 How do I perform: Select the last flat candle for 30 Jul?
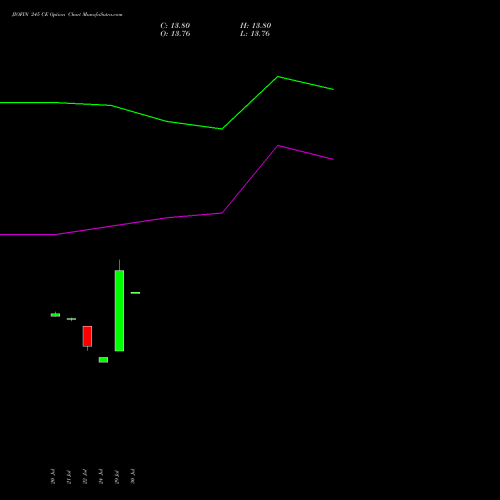click(135, 293)
